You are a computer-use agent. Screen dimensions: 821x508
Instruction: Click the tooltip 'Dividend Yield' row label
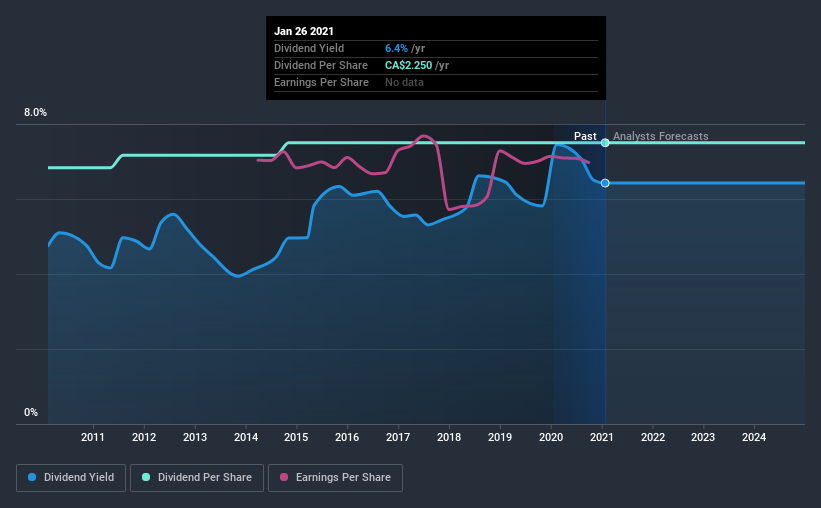[309, 48]
